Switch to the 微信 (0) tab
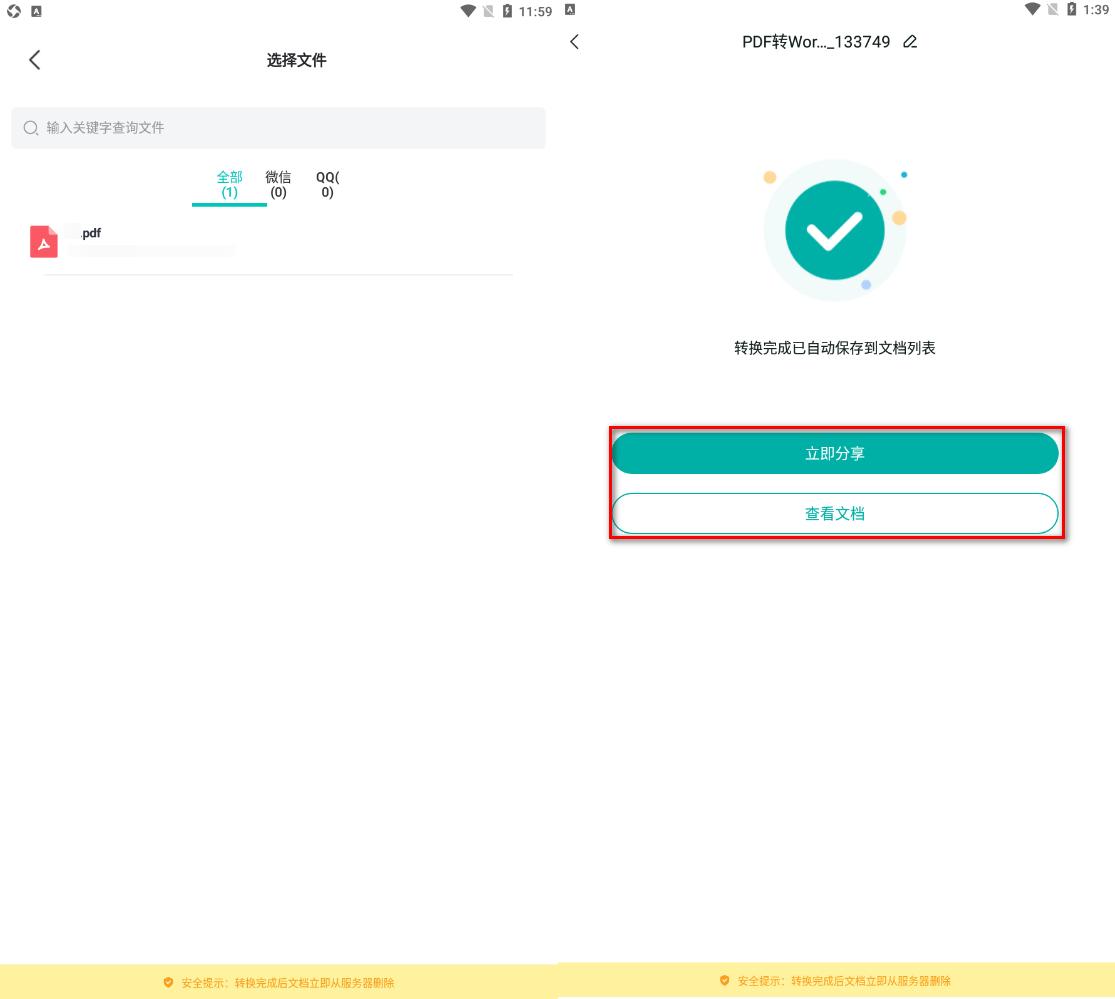Image resolution: width=1115 pixels, height=999 pixels. [278, 185]
